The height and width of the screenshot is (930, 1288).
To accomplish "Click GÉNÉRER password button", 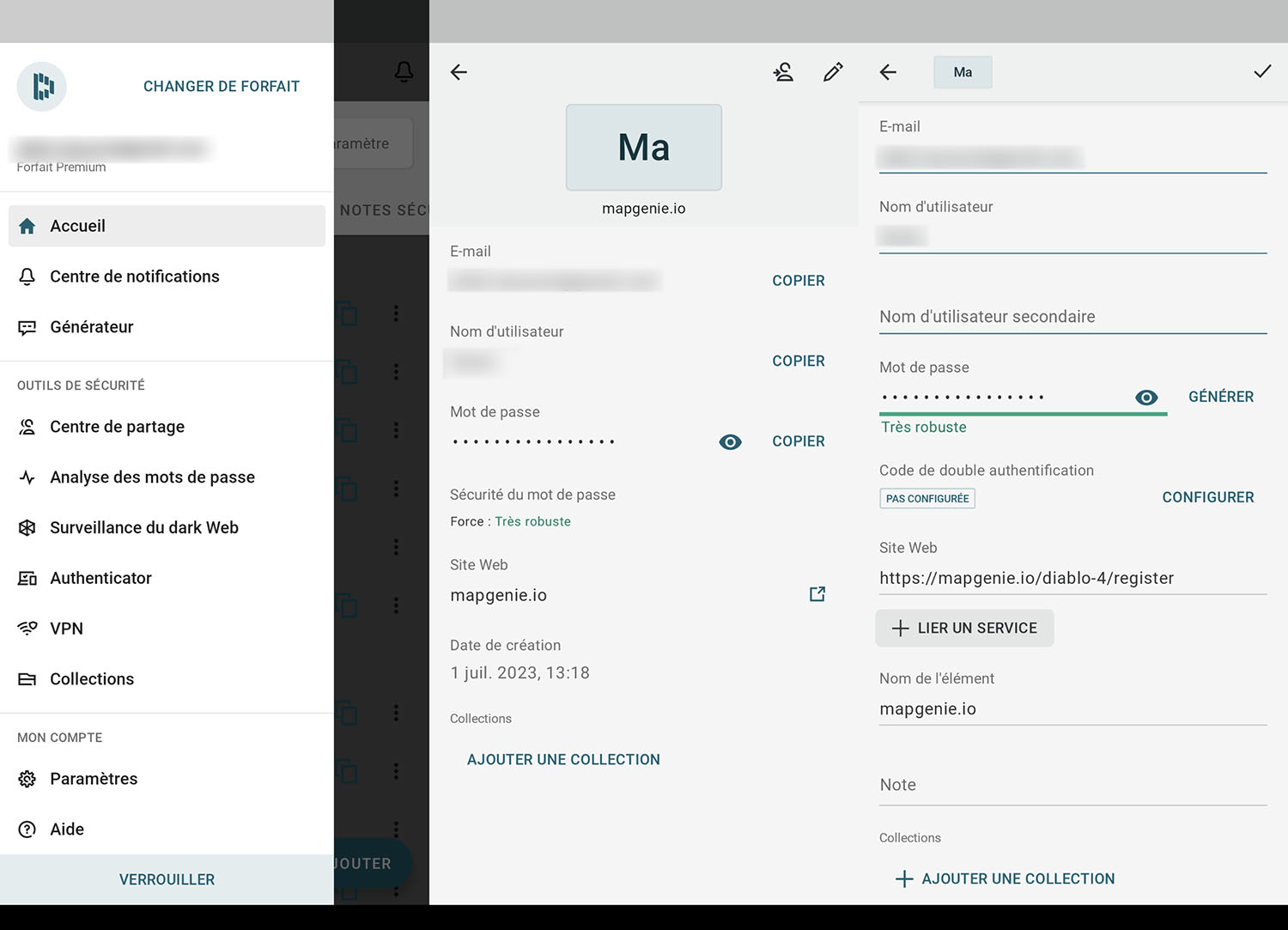I will [x=1221, y=397].
